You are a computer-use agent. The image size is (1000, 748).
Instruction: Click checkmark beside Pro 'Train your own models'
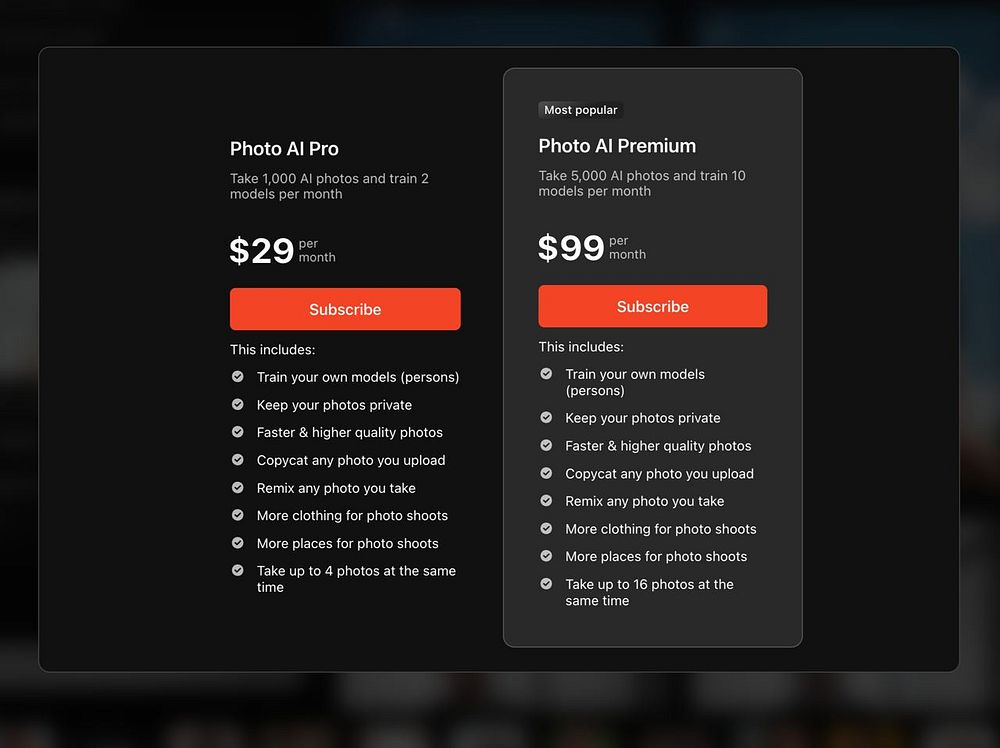pos(238,377)
